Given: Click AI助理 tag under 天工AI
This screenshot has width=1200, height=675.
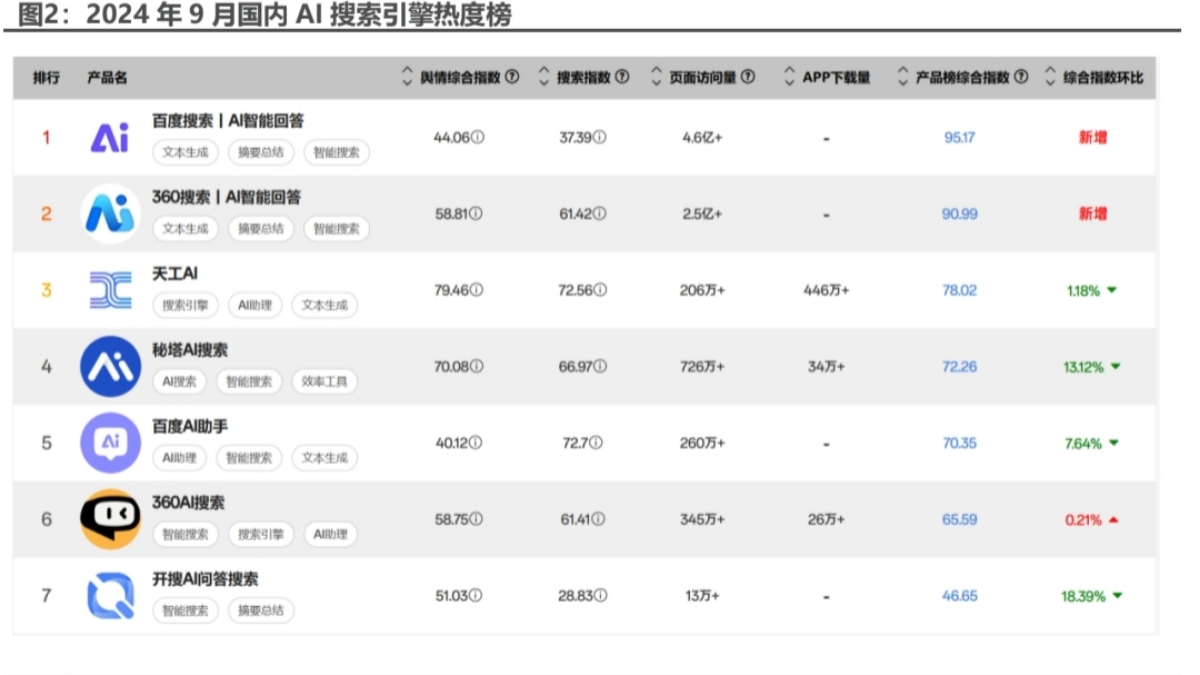Looking at the screenshot, I should click(x=255, y=306).
